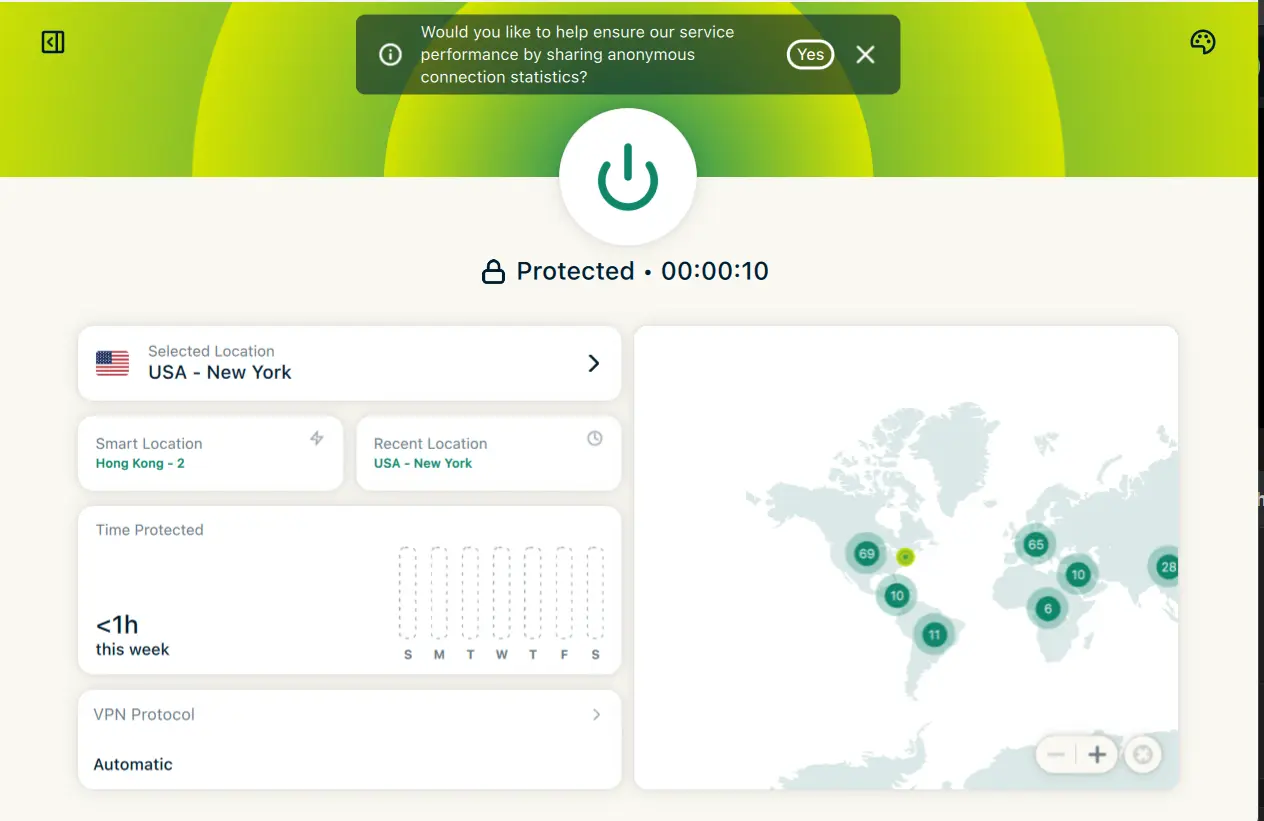1264x821 pixels.
Task: Click the USA flag icon
Action: pos(113,363)
